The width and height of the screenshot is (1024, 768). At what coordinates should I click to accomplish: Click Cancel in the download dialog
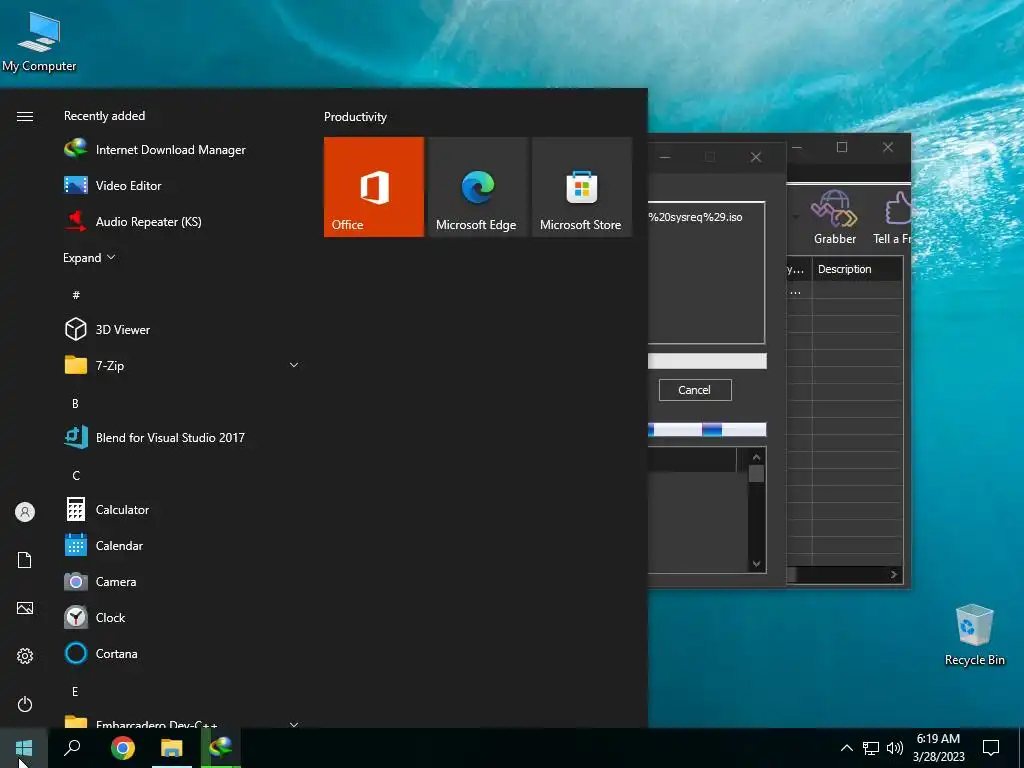coord(695,390)
